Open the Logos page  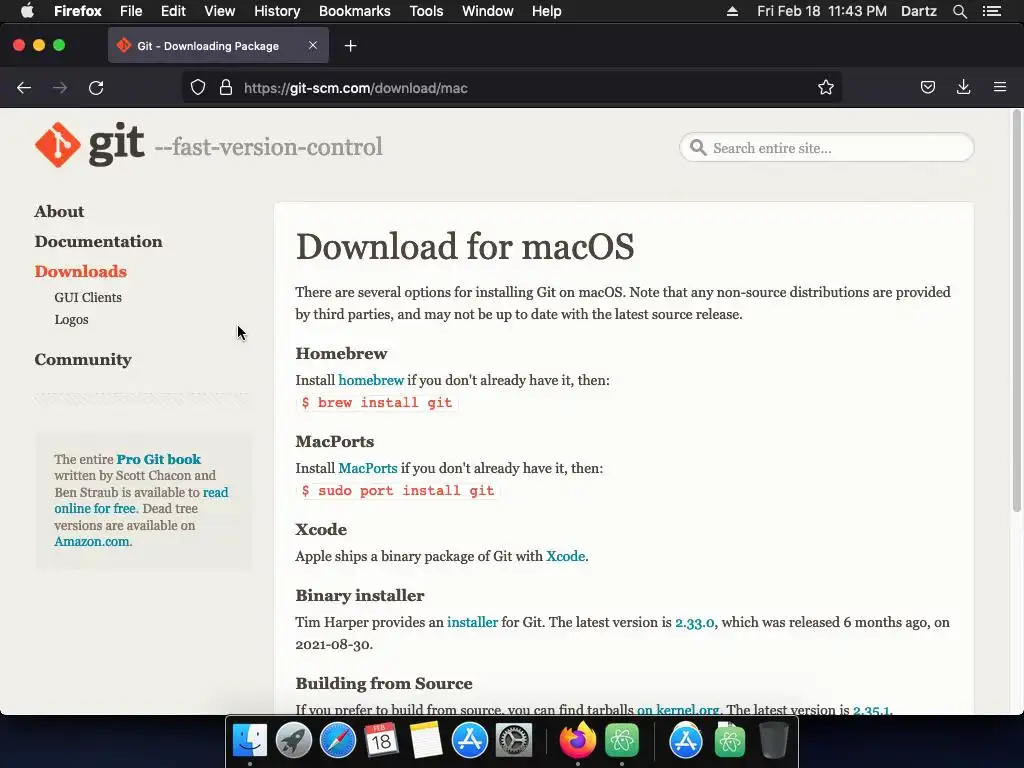pyautogui.click(x=71, y=319)
